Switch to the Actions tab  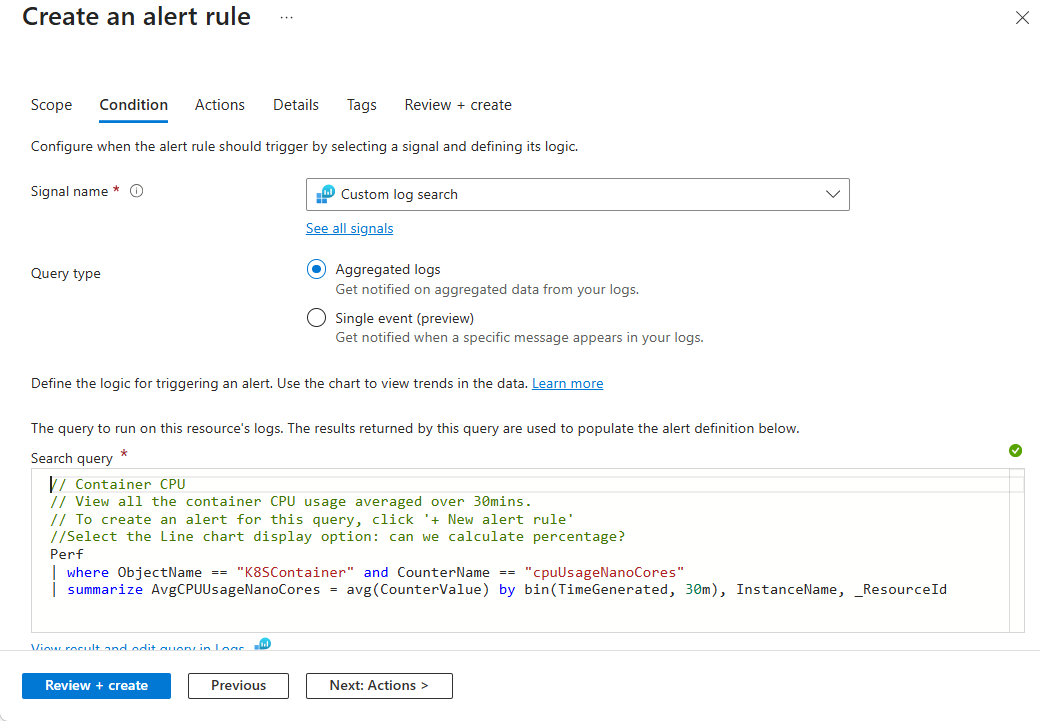coord(220,105)
